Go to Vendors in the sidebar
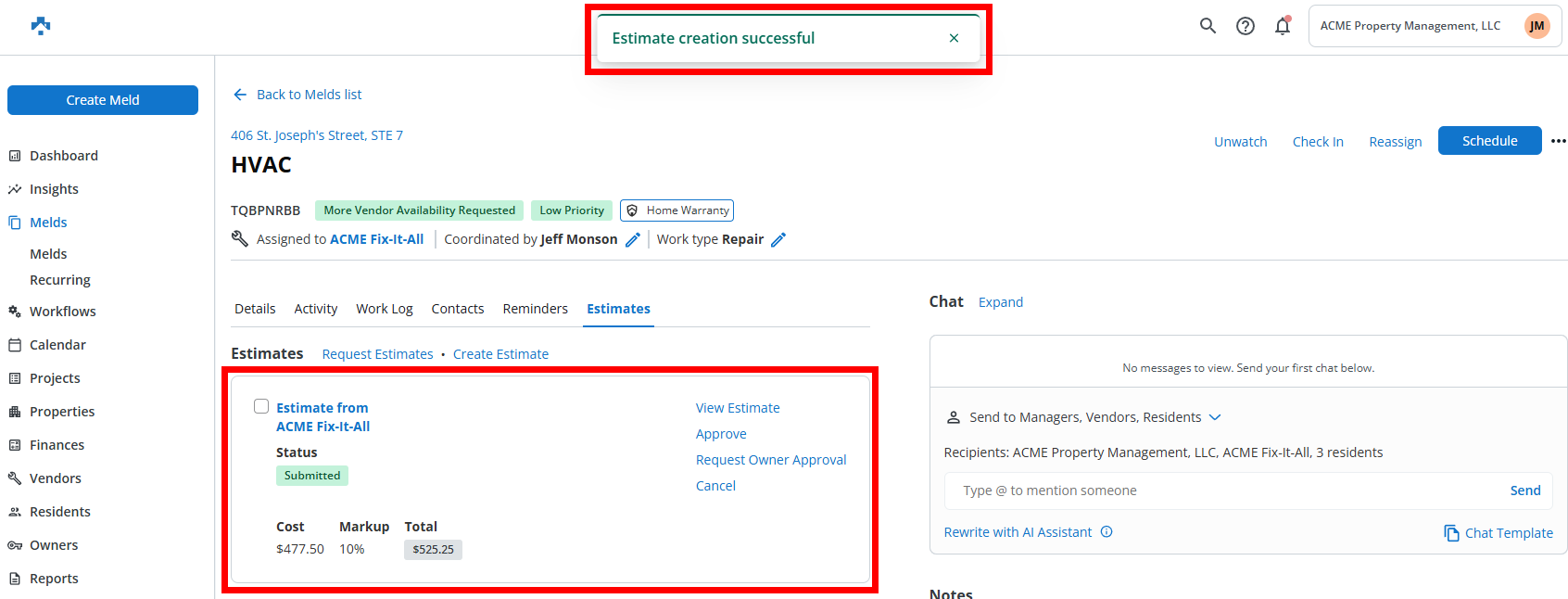Screen dimensions: 1568x599 [x=56, y=478]
